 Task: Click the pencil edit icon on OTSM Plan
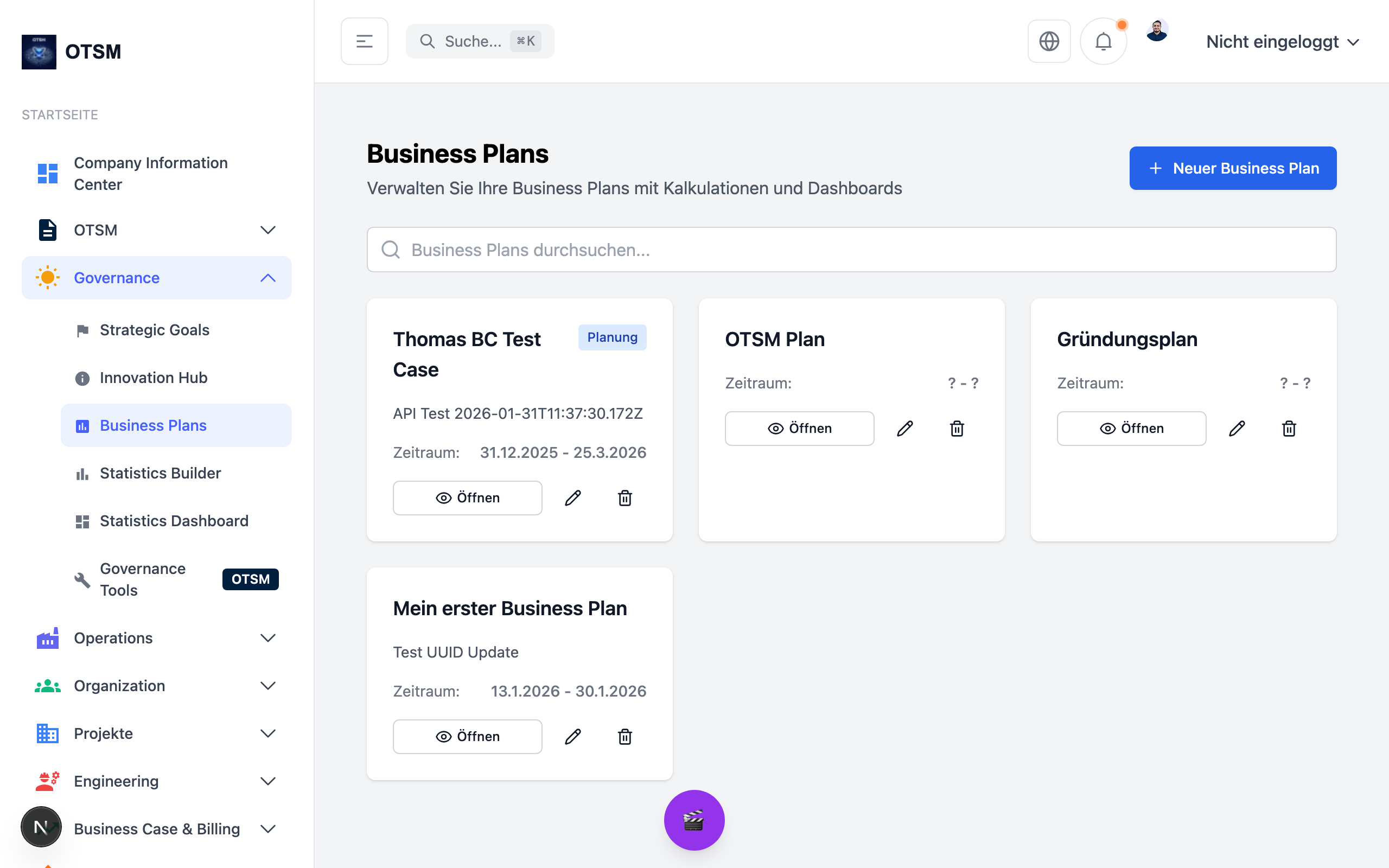pyautogui.click(x=904, y=428)
